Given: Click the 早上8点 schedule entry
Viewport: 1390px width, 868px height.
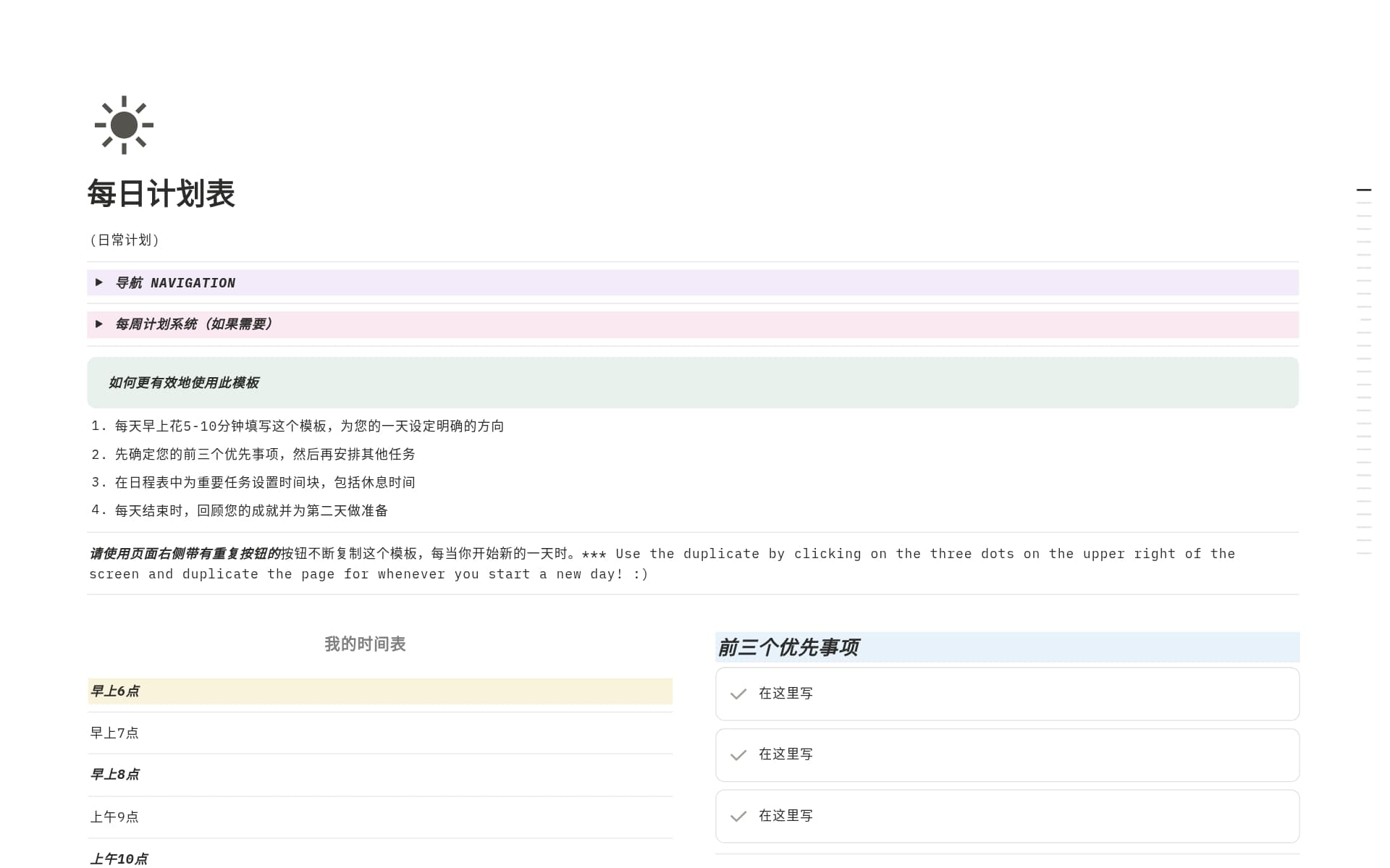Looking at the screenshot, I should 116,775.
